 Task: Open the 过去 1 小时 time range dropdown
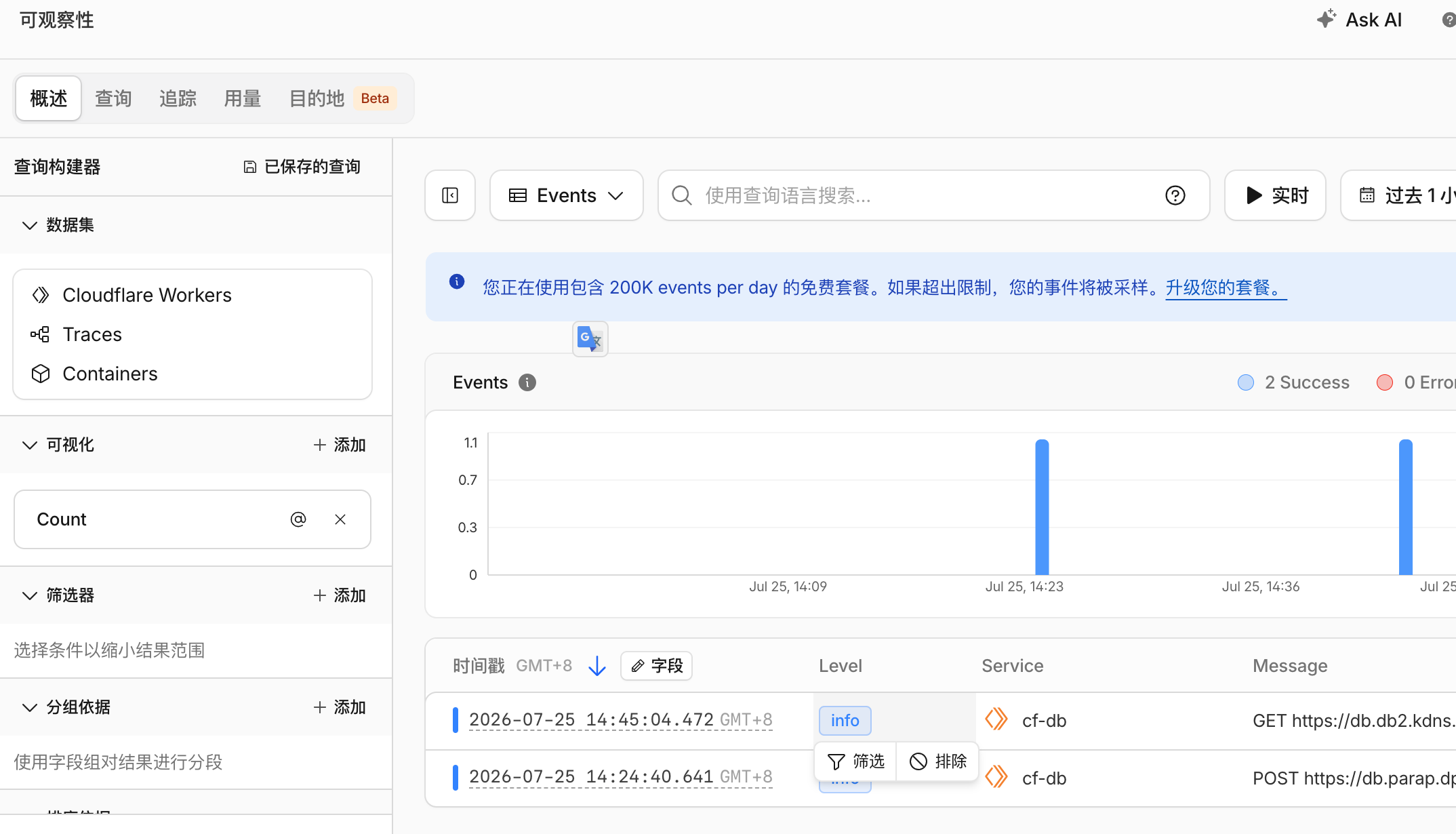pyautogui.click(x=1398, y=195)
